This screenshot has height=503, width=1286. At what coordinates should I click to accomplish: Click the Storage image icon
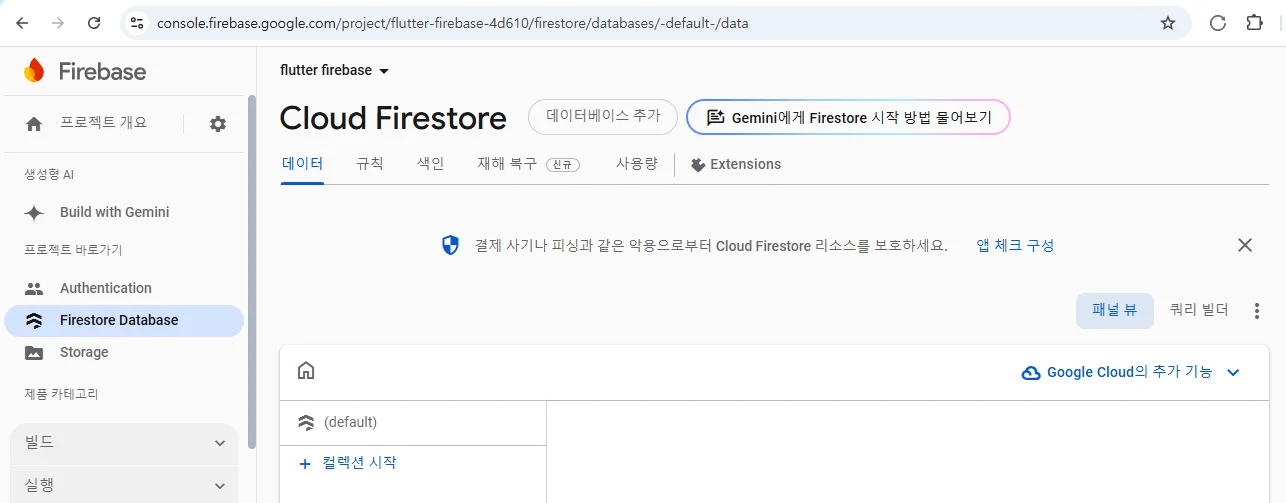pos(34,352)
